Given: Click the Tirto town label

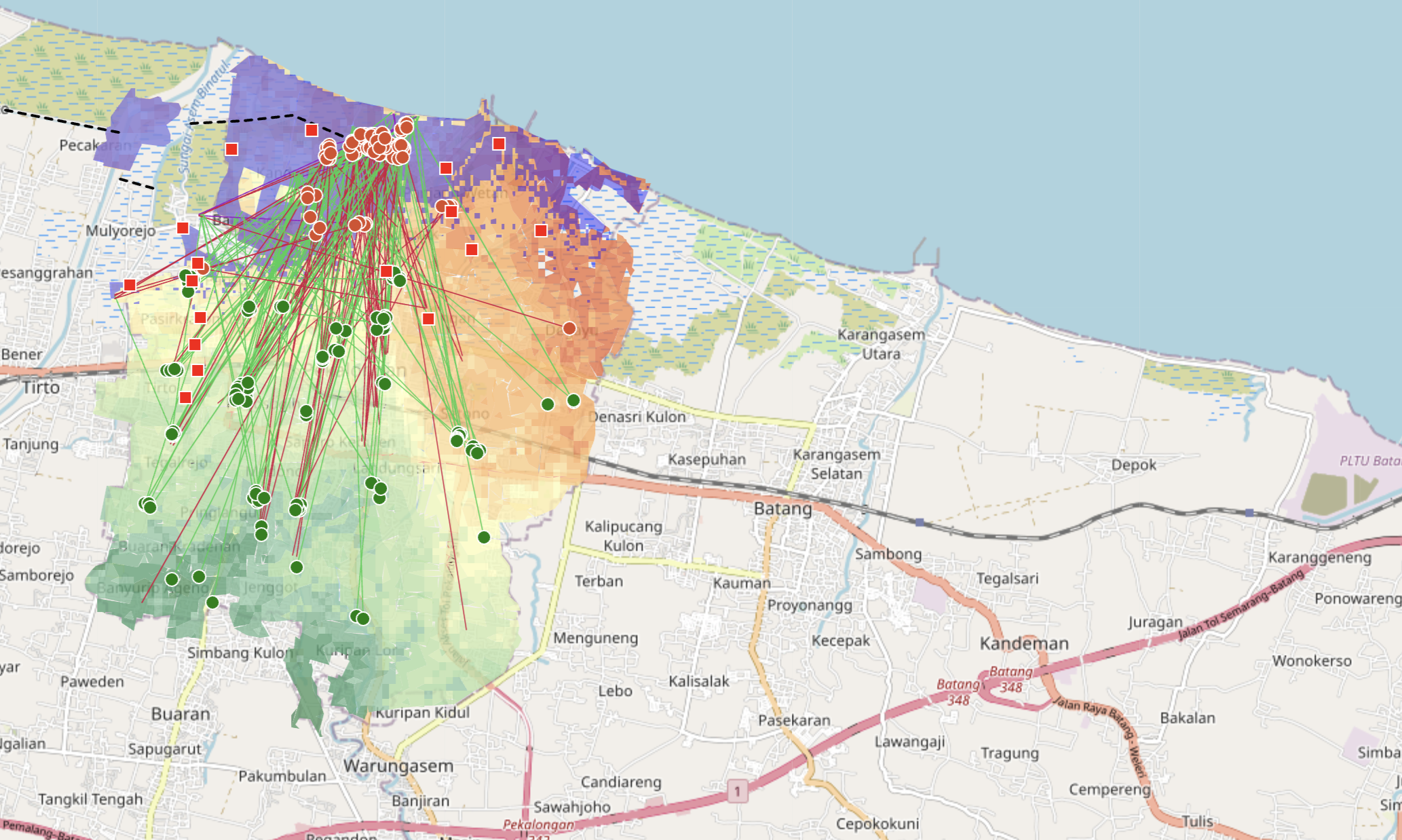Looking at the screenshot, I should pyautogui.click(x=41, y=387).
